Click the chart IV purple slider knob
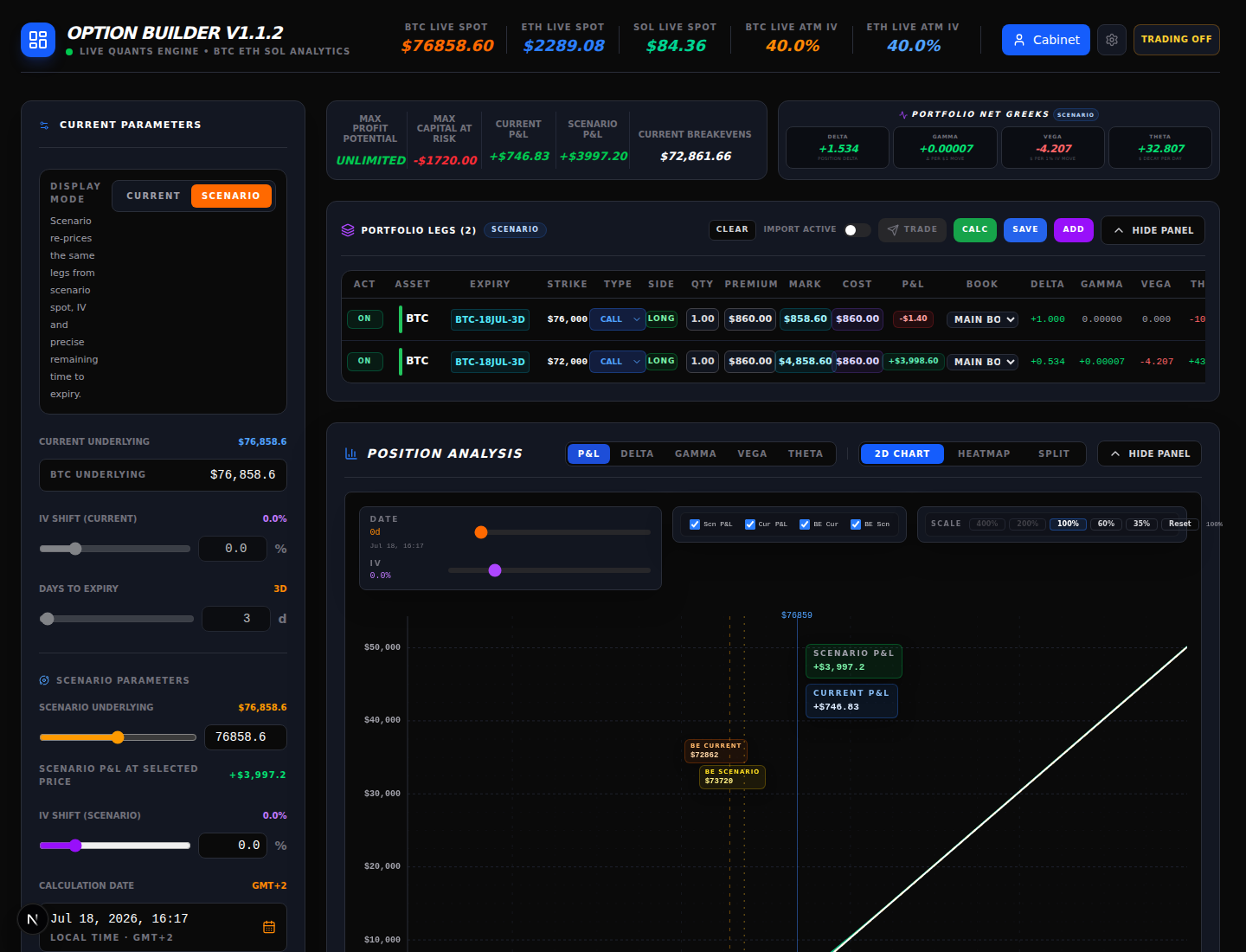 pyautogui.click(x=495, y=570)
